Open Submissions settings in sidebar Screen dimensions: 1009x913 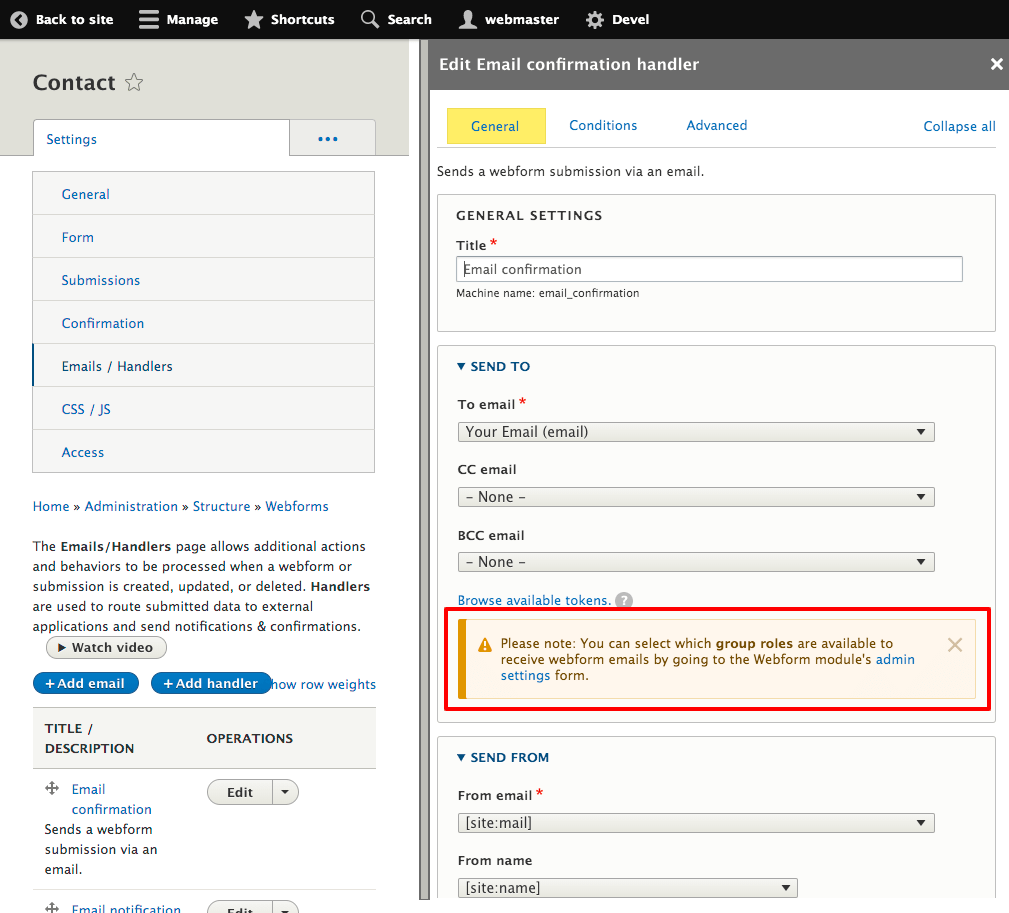point(203,280)
